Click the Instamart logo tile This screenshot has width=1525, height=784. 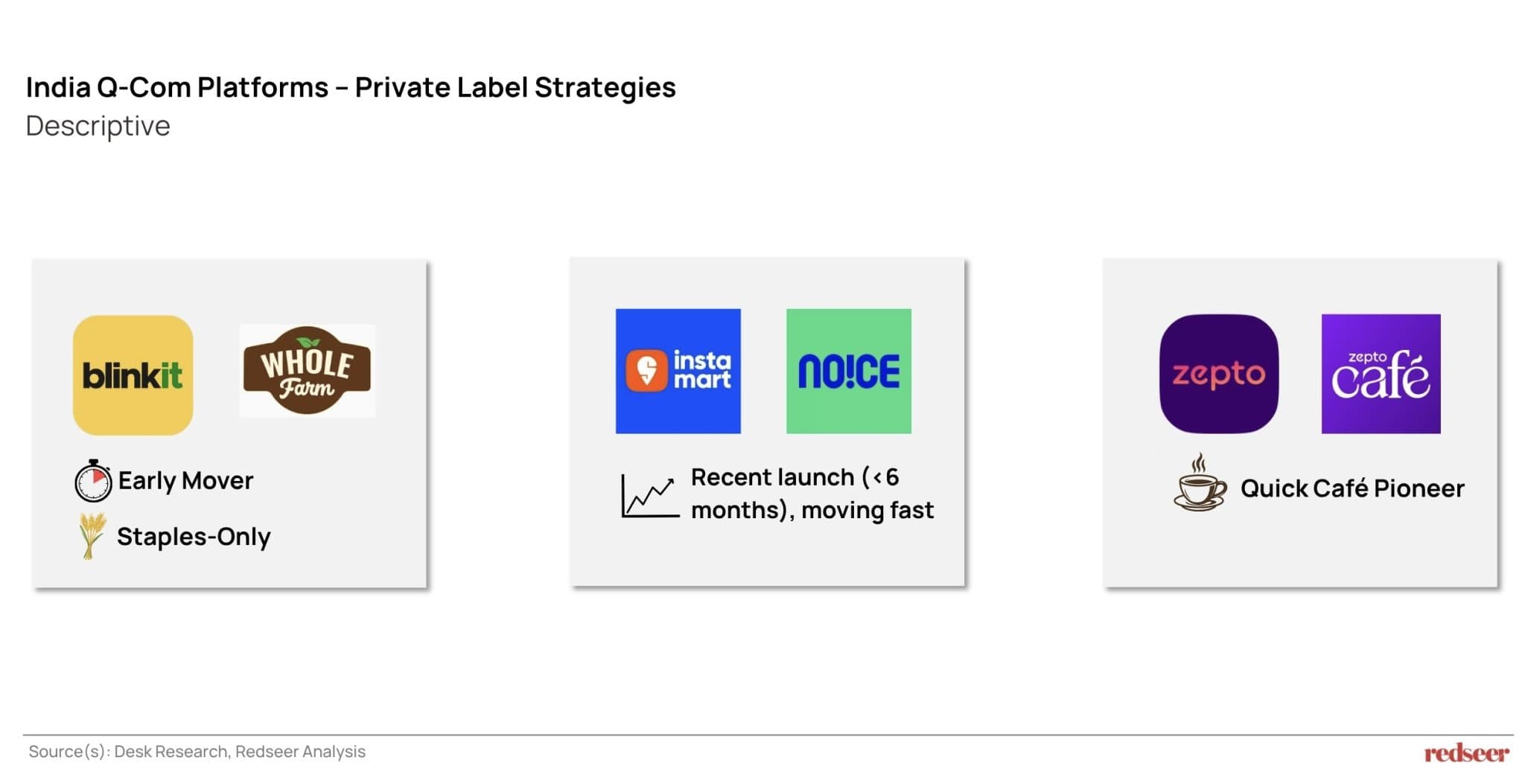[x=678, y=371]
